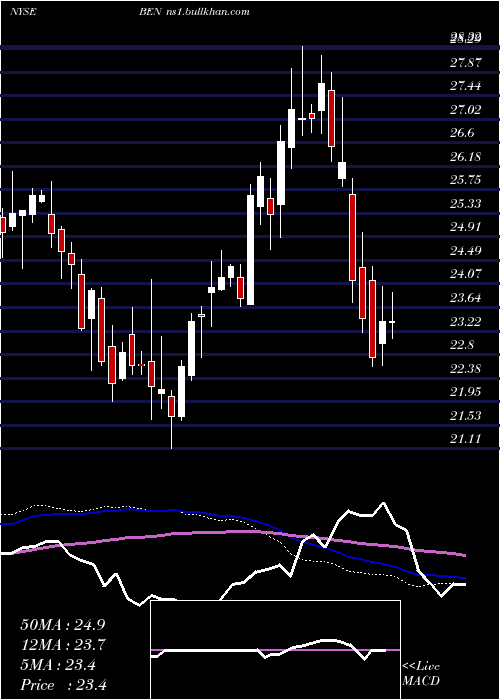Select the 24.07 price axis label
The image size is (500, 700).
click(466, 274)
